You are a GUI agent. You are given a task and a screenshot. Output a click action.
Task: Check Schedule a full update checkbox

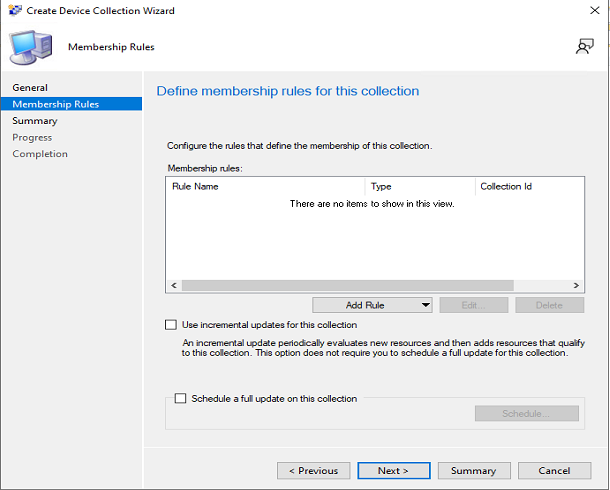(x=181, y=398)
